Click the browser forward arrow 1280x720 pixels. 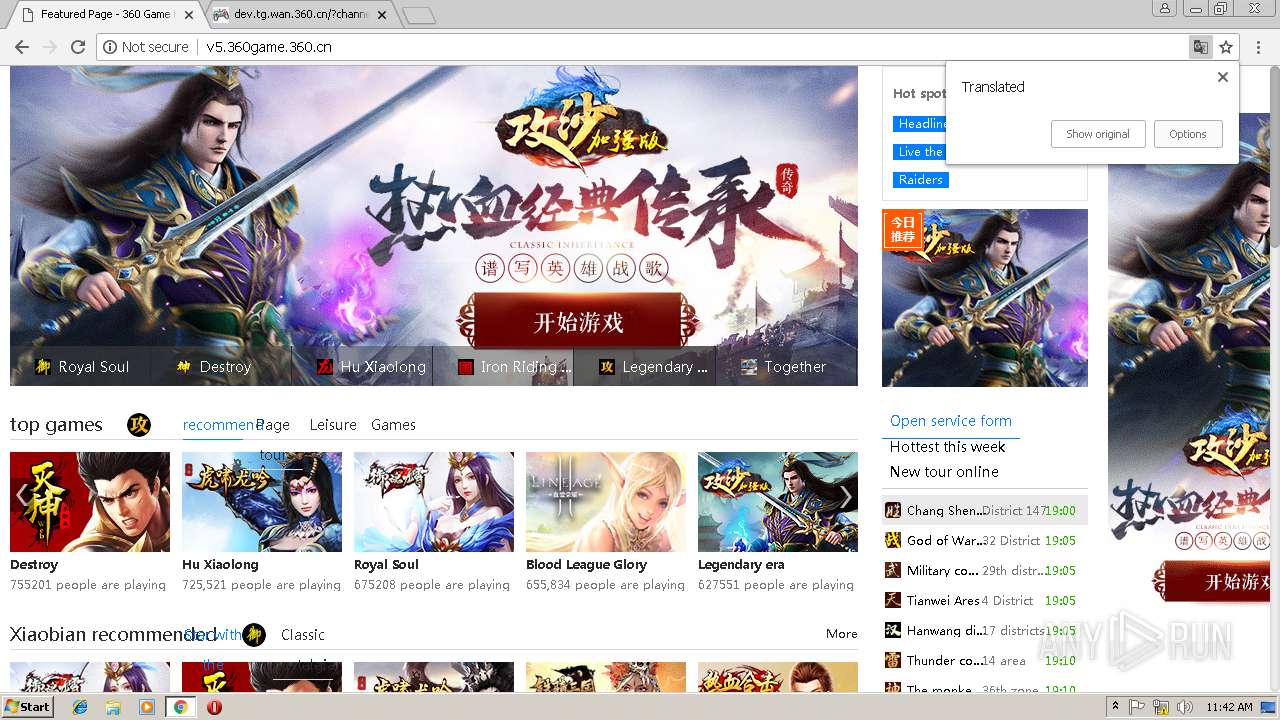point(50,47)
